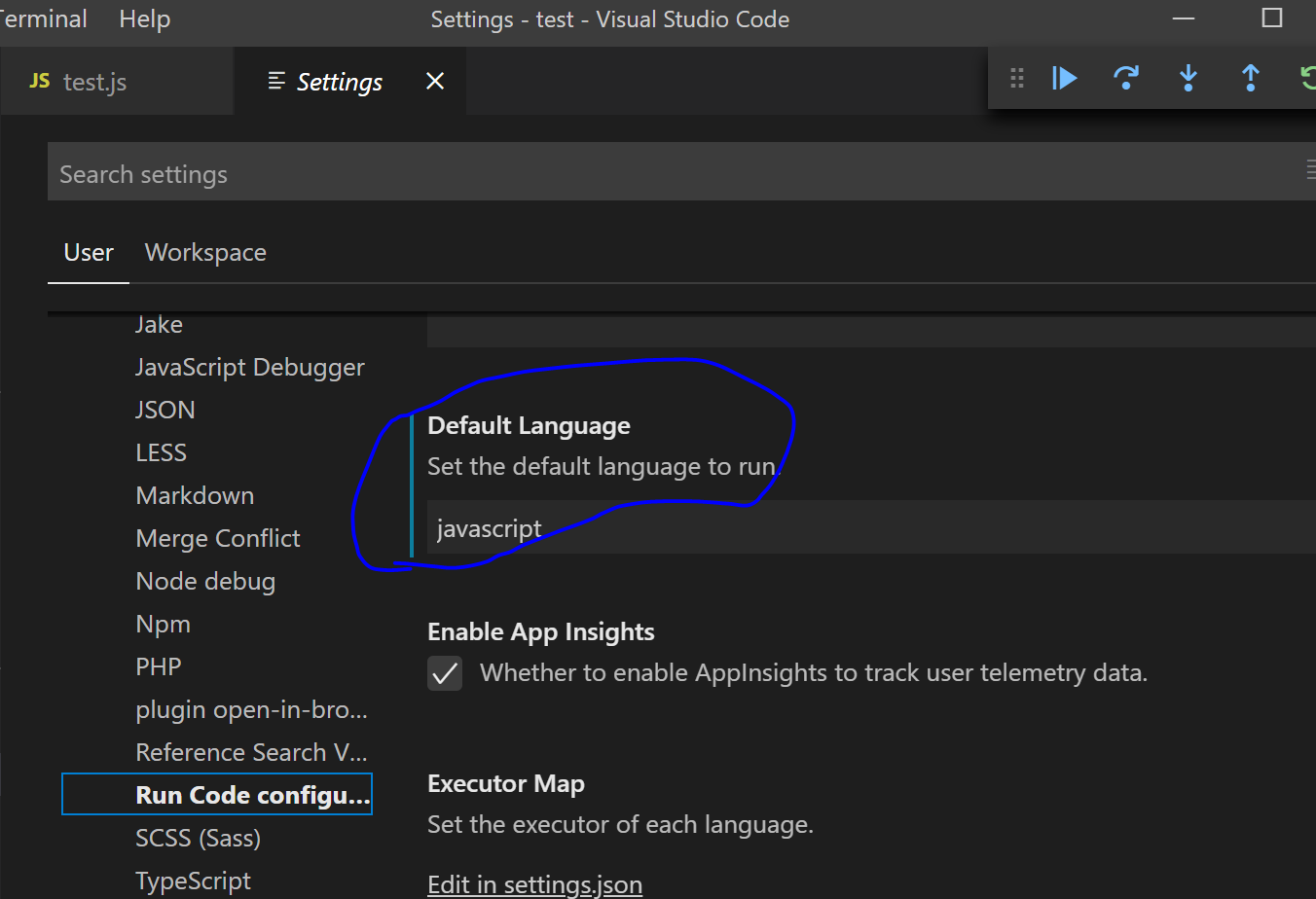
Task: Select plugin open-in-browser in settings tree
Action: point(251,710)
